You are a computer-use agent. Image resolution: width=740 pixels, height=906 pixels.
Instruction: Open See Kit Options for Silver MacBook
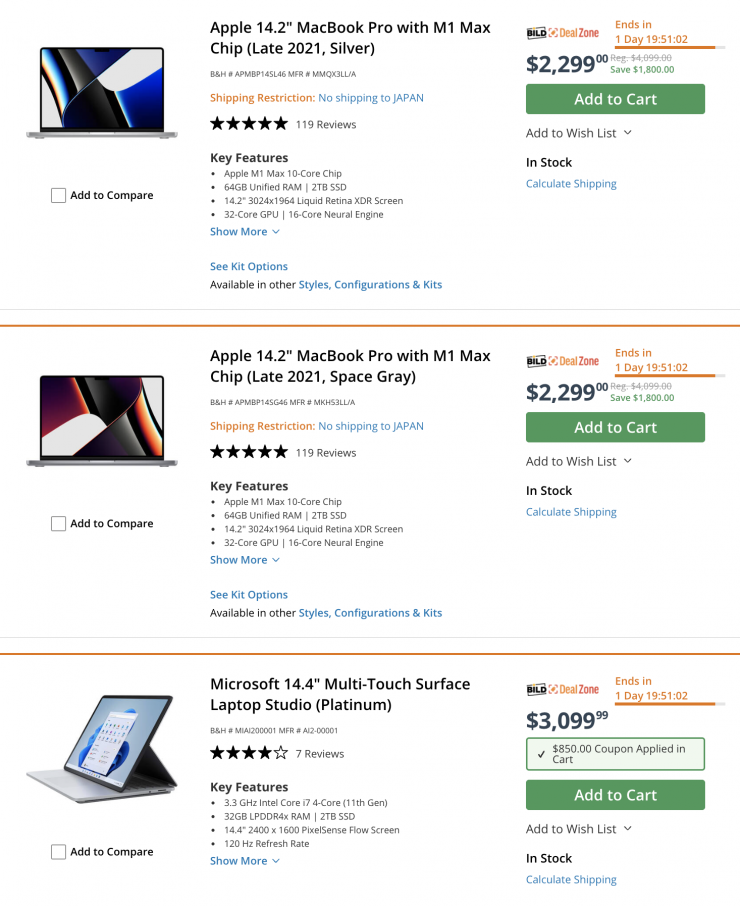pos(249,267)
